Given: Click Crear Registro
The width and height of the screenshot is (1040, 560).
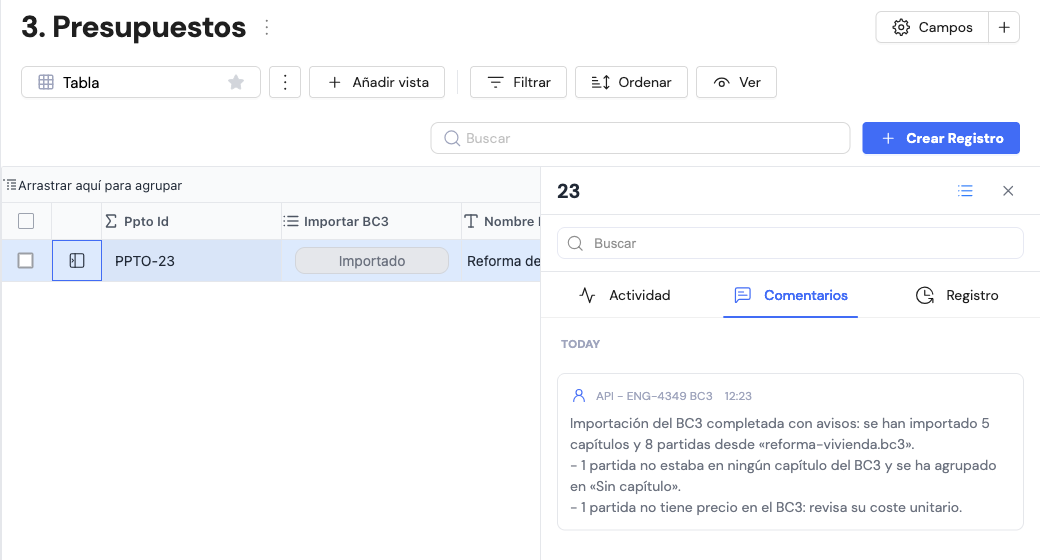Looking at the screenshot, I should point(941,138).
